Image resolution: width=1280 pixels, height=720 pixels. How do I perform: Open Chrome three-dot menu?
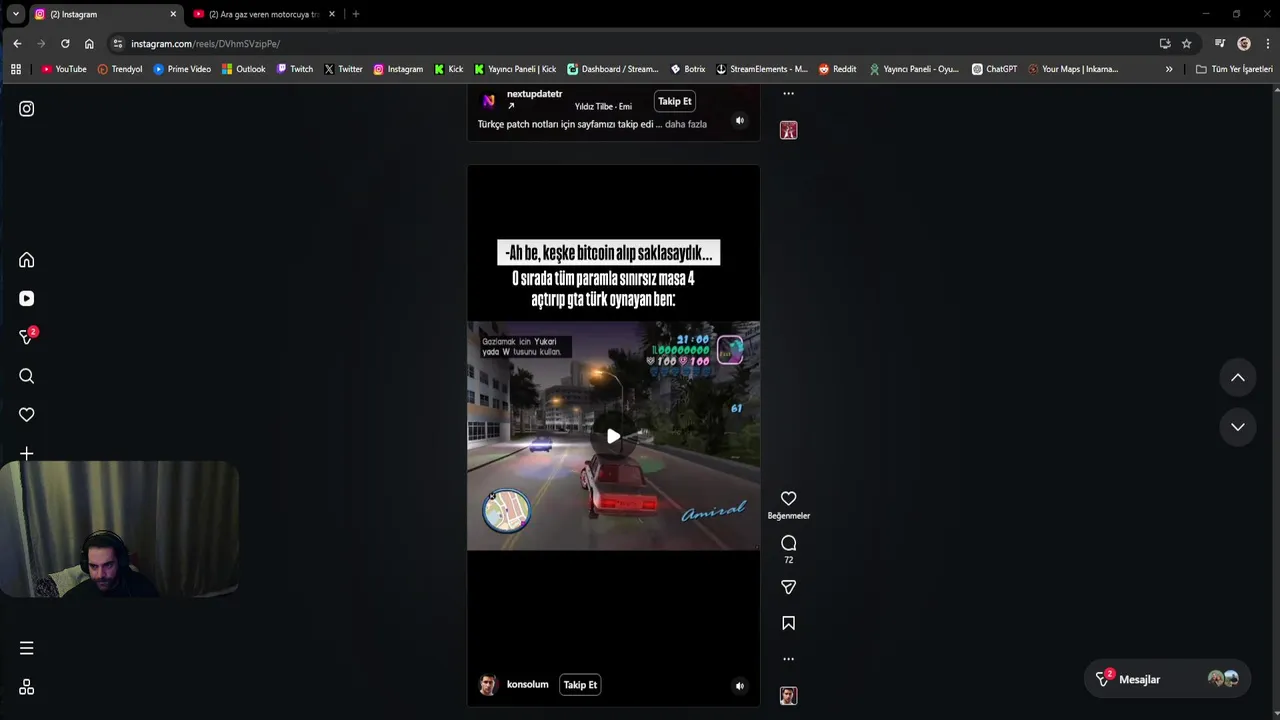click(x=1268, y=44)
